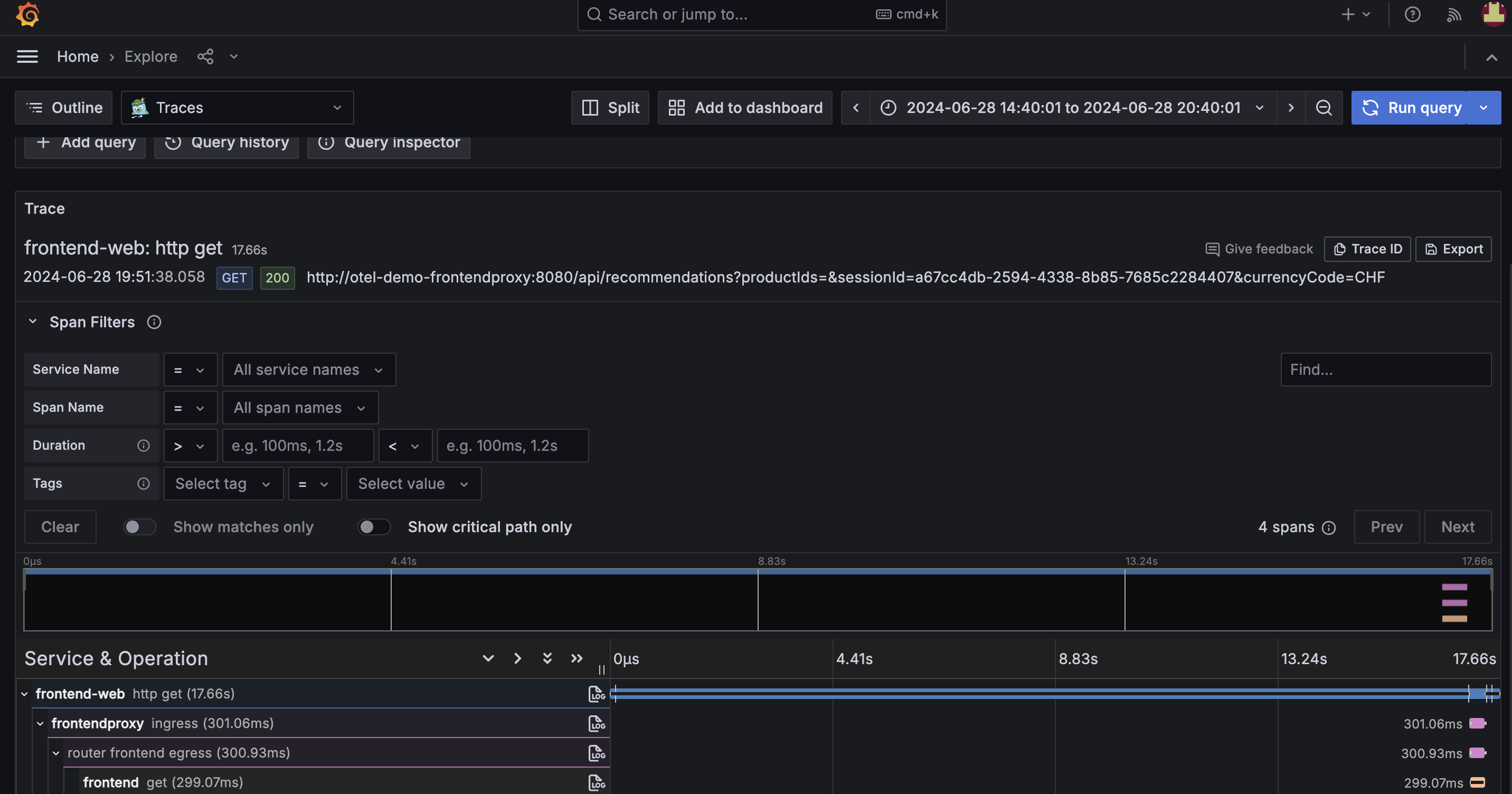Collapse one level in Service & Operation
Viewport: 1512px width, 794px height.
517,658
